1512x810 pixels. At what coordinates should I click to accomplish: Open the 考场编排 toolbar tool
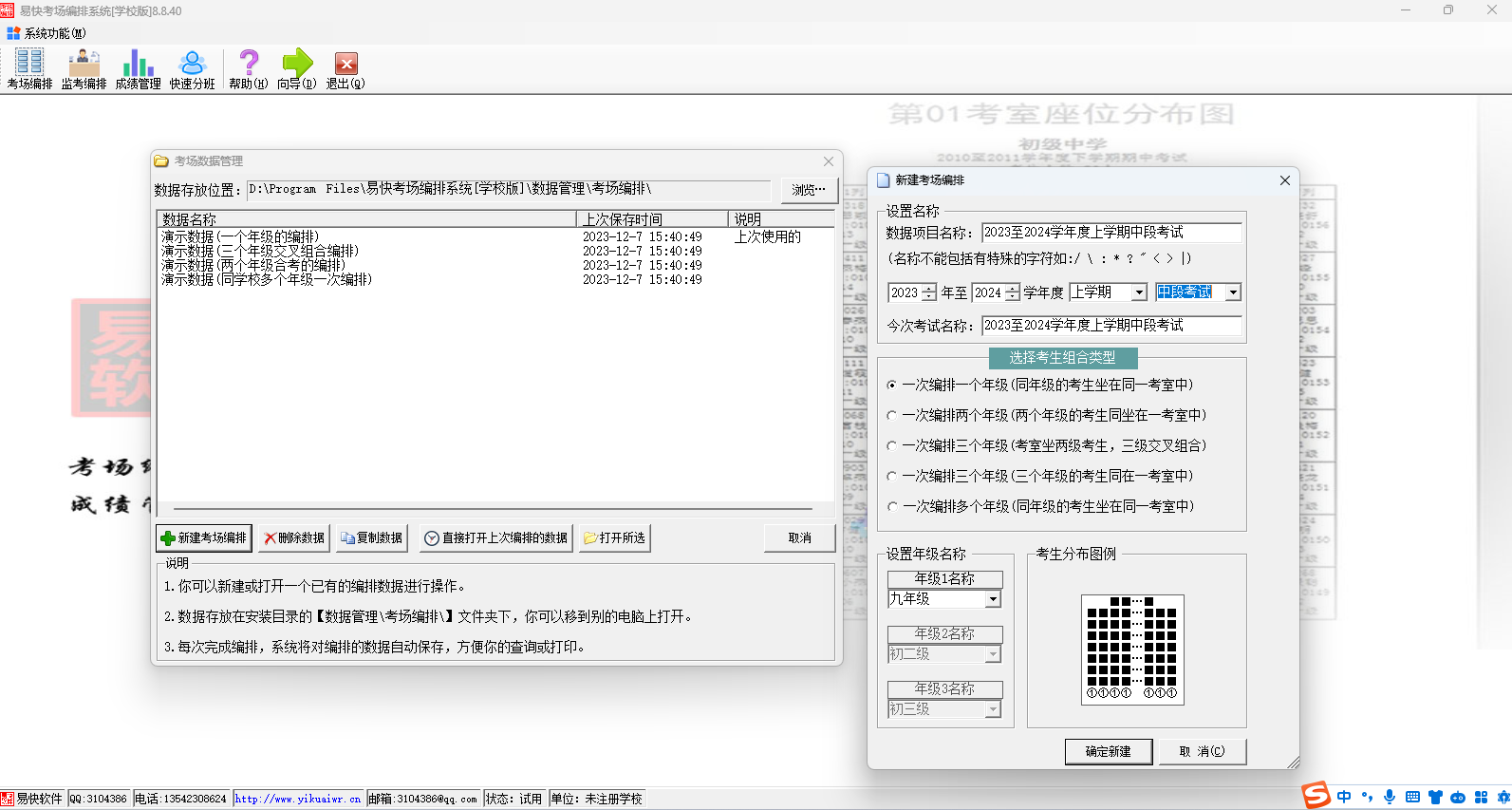coord(29,69)
